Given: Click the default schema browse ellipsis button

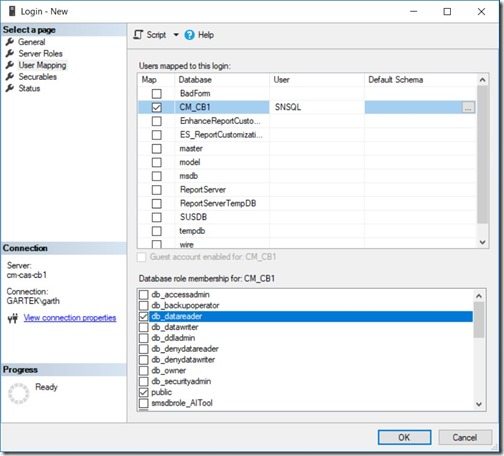Looking at the screenshot, I should point(468,107).
